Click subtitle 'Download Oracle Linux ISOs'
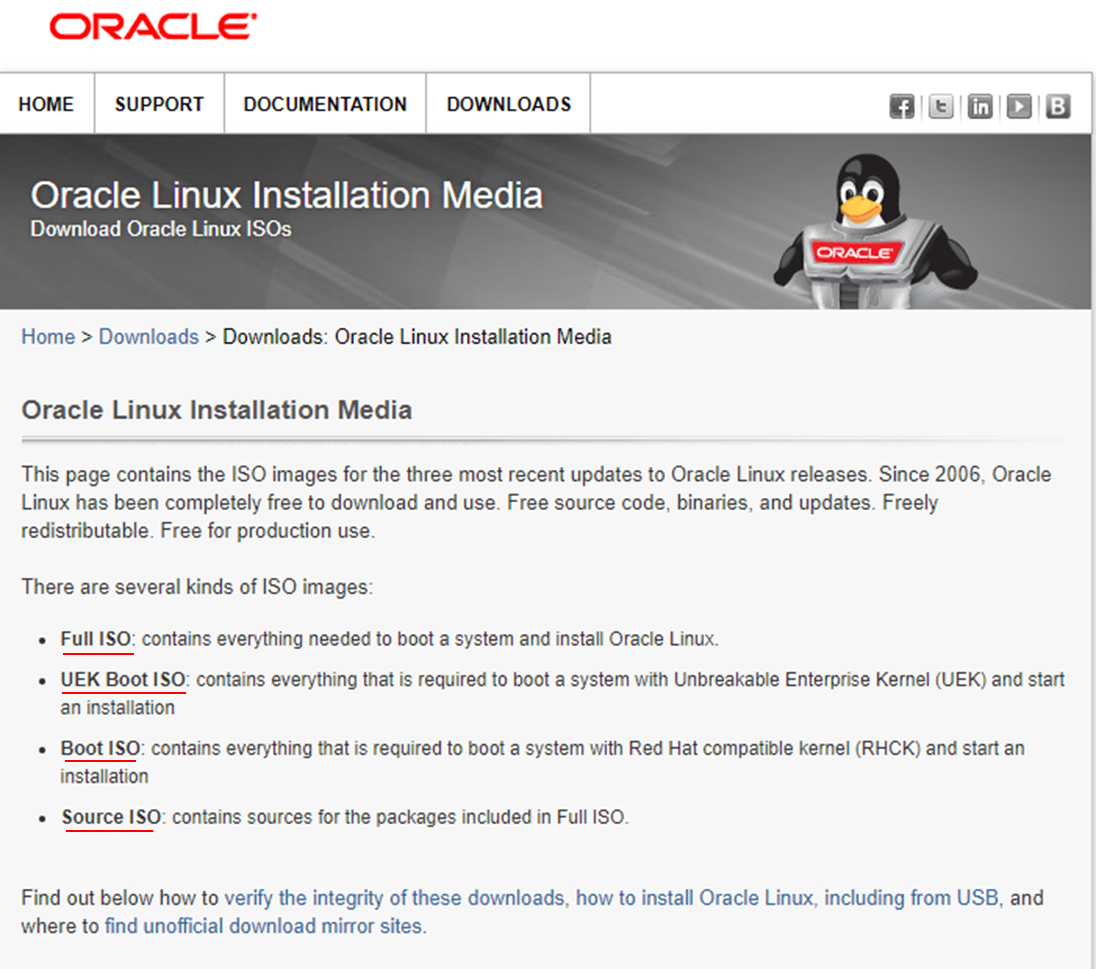The width and height of the screenshot is (1096, 969). [x=161, y=229]
